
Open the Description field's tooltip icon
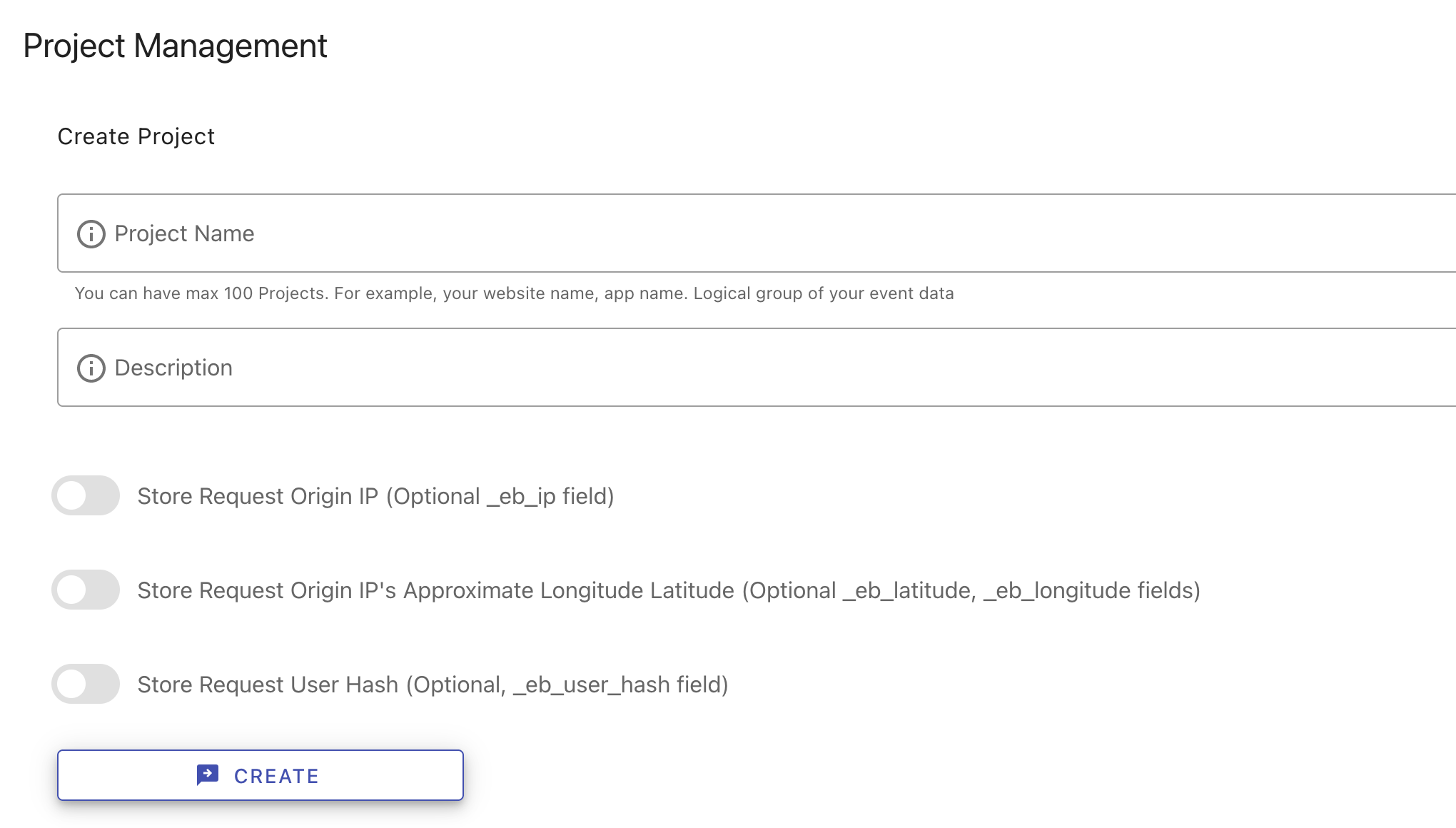pos(90,368)
